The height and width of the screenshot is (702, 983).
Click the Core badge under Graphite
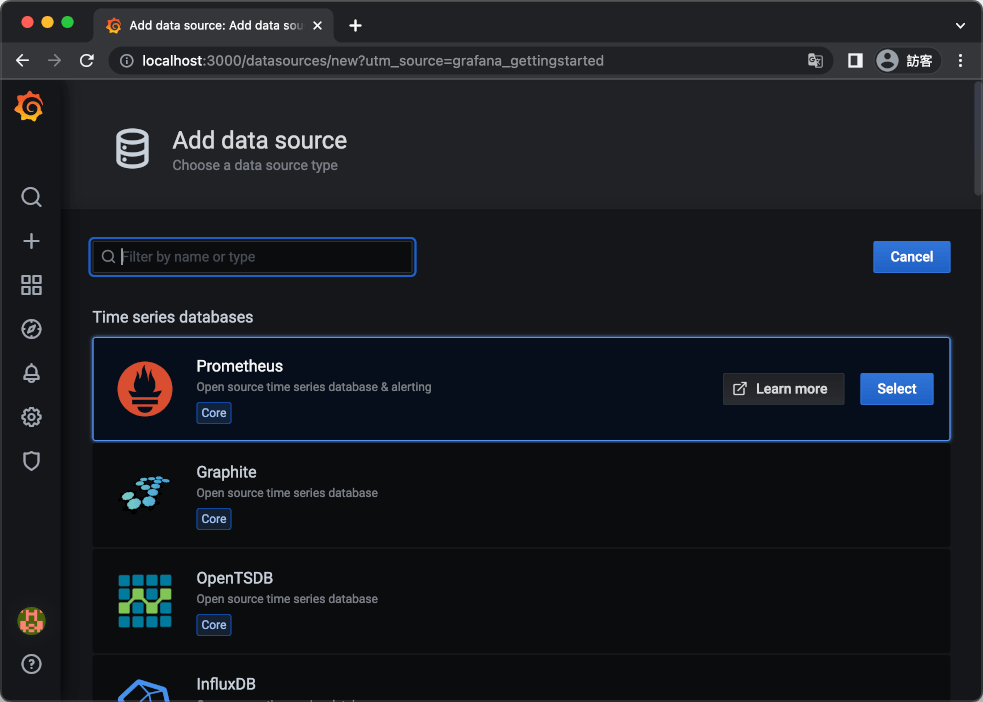[214, 519]
